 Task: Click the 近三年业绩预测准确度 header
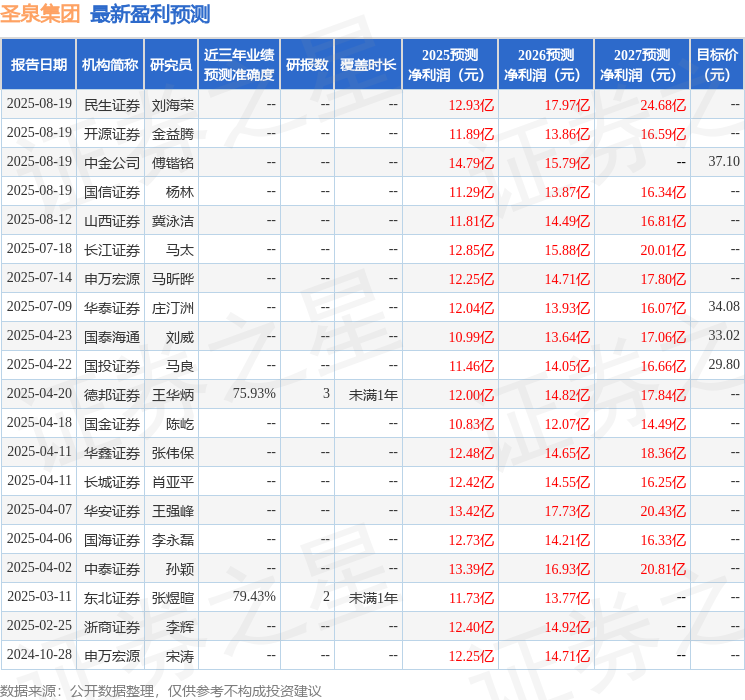click(x=239, y=65)
